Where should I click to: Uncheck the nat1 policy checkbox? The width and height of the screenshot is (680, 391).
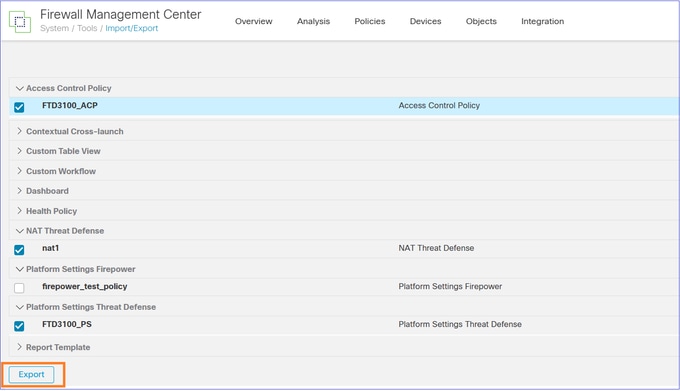(19, 250)
